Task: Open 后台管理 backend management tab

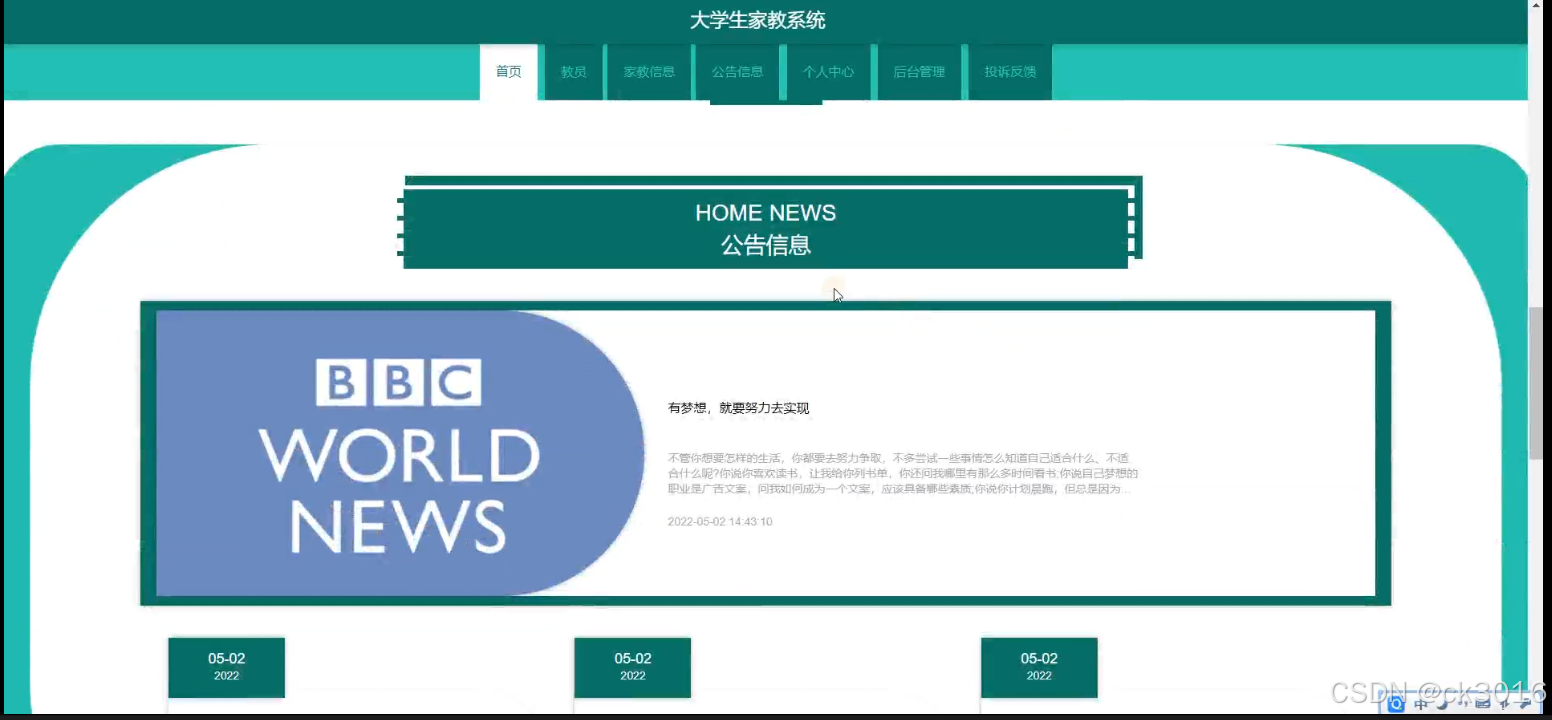Action: pos(919,72)
